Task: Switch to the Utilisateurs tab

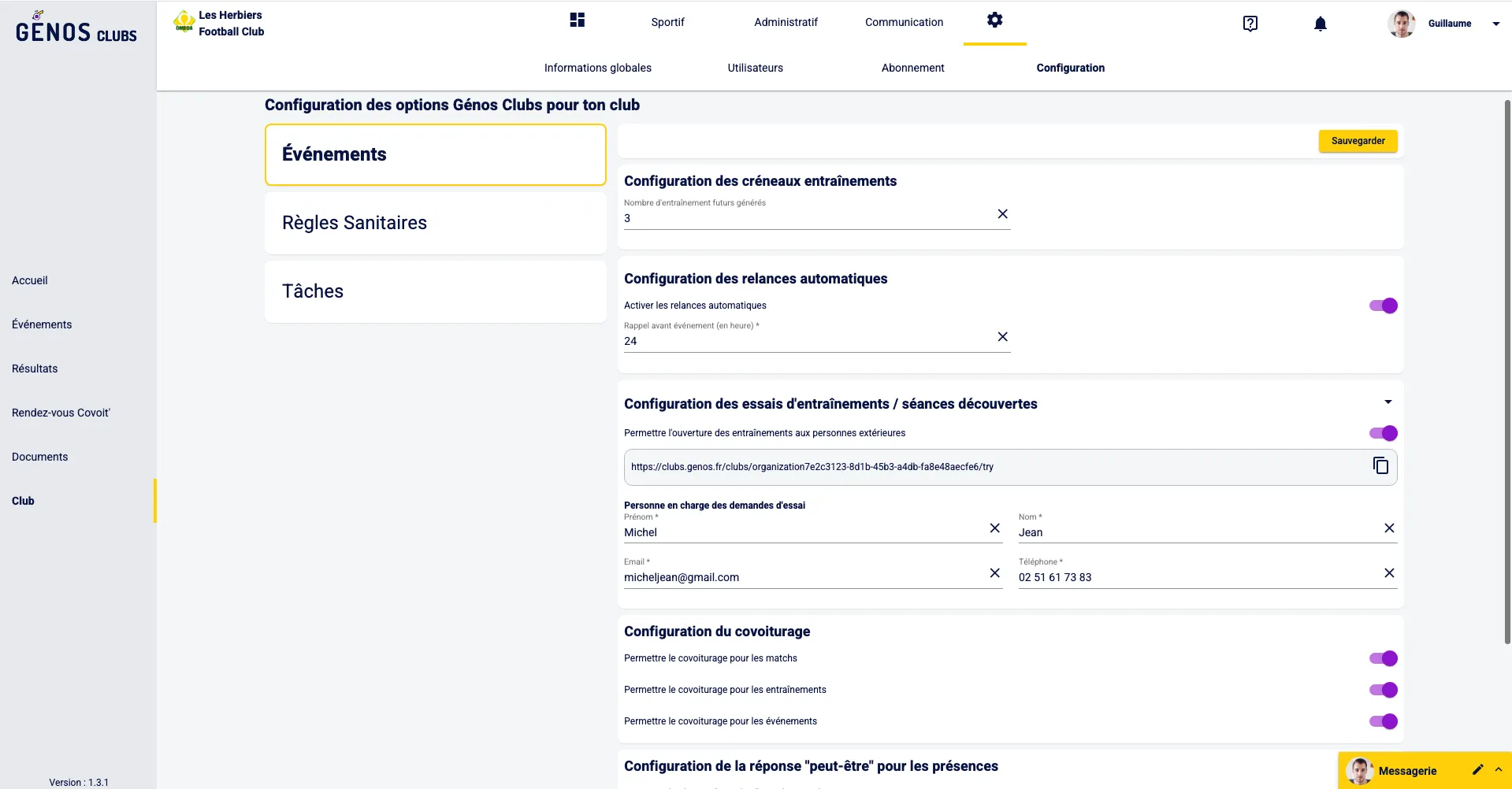Action: tap(755, 68)
